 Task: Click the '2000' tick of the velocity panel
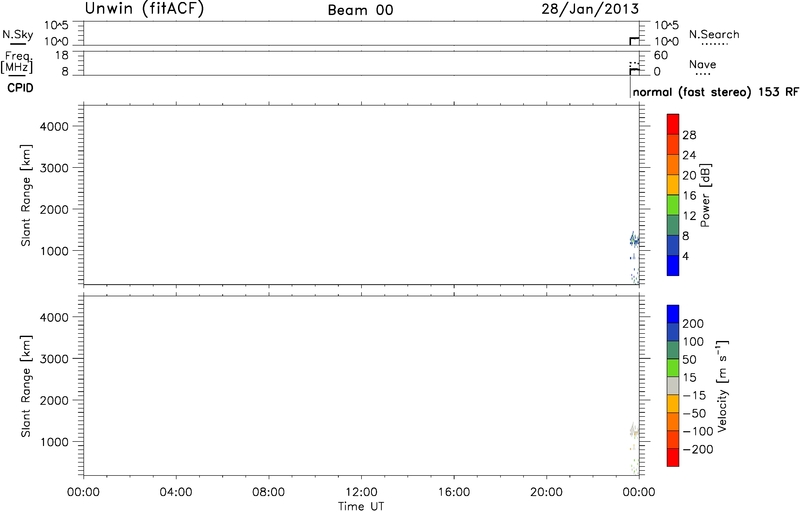tap(54, 400)
